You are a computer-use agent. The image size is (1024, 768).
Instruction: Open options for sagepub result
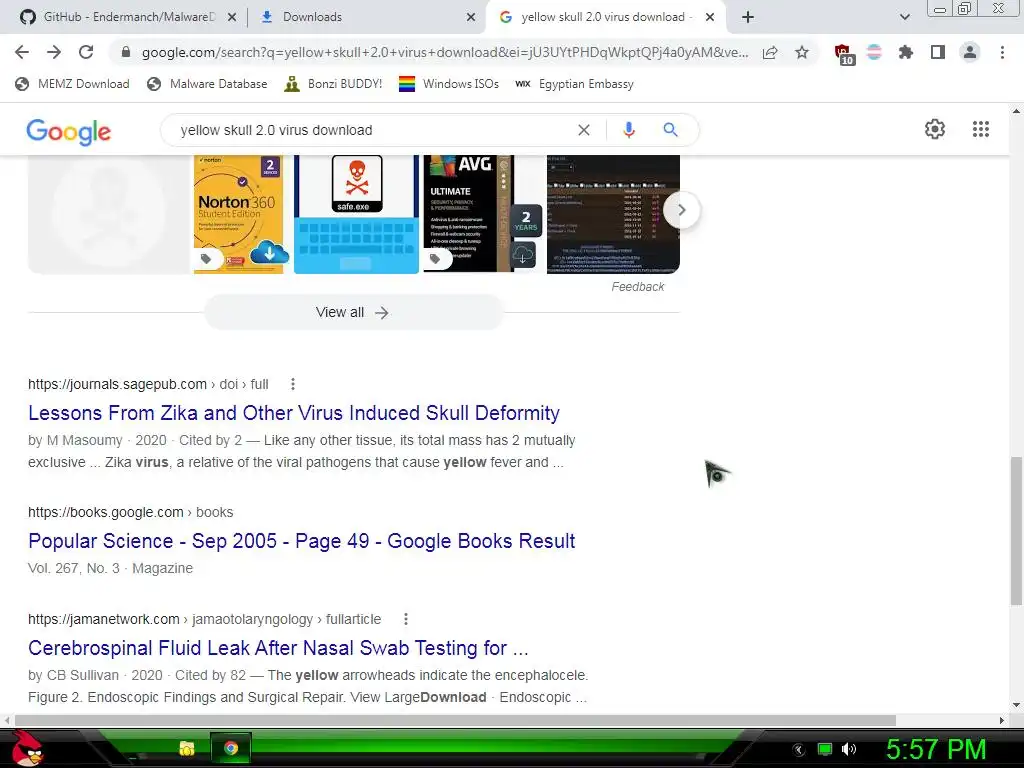(x=293, y=384)
